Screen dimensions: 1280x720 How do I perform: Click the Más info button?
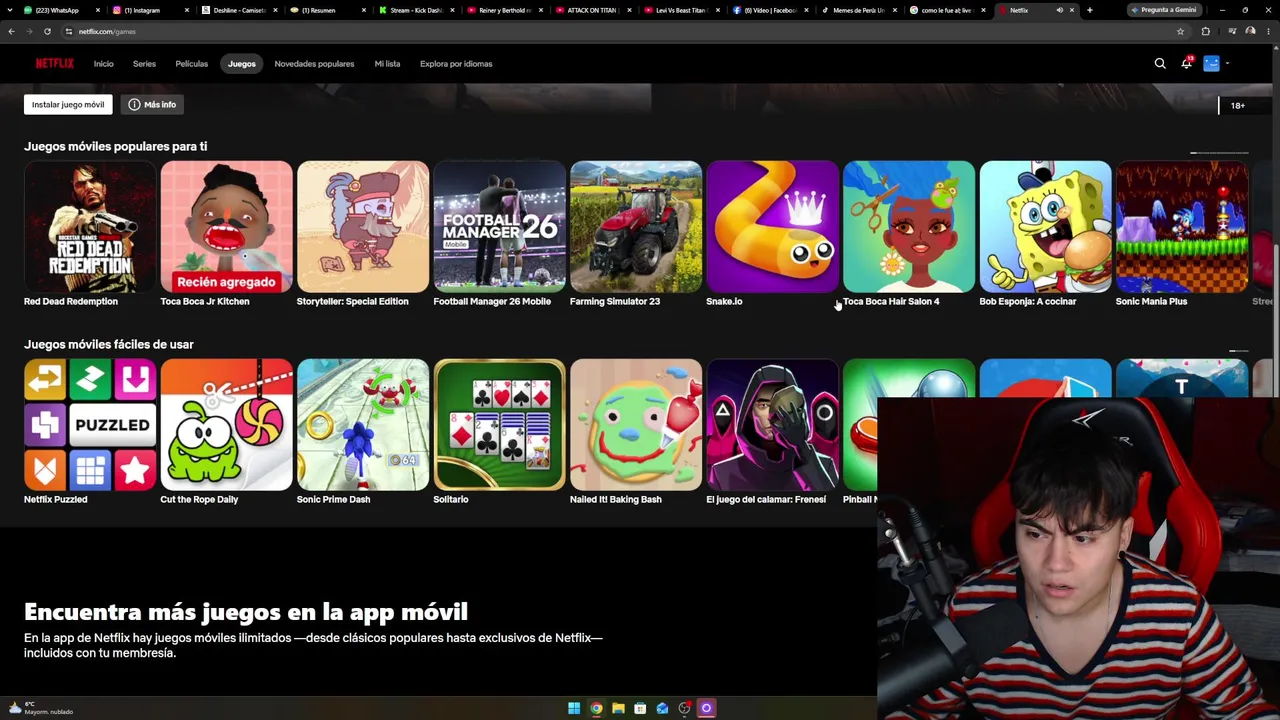[153, 104]
